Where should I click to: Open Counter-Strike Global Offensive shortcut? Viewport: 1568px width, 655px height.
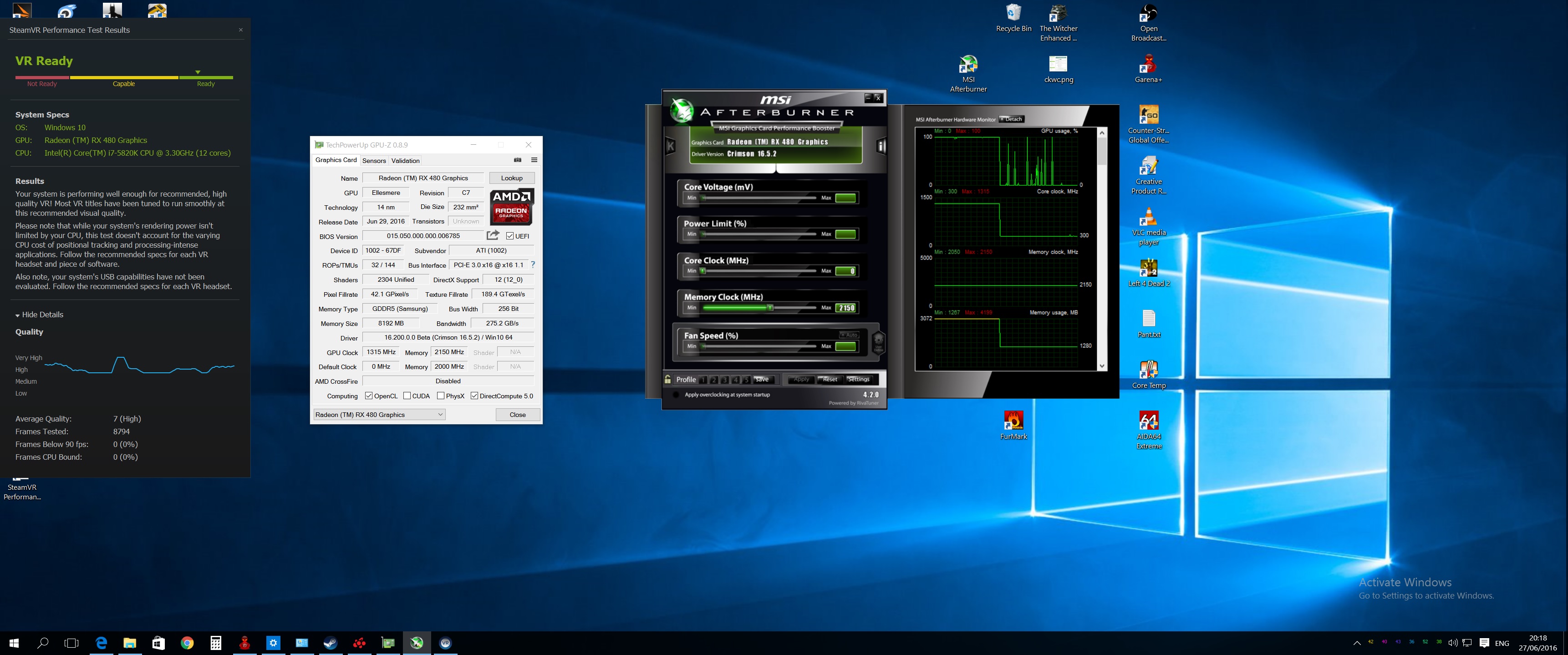pos(1149,124)
